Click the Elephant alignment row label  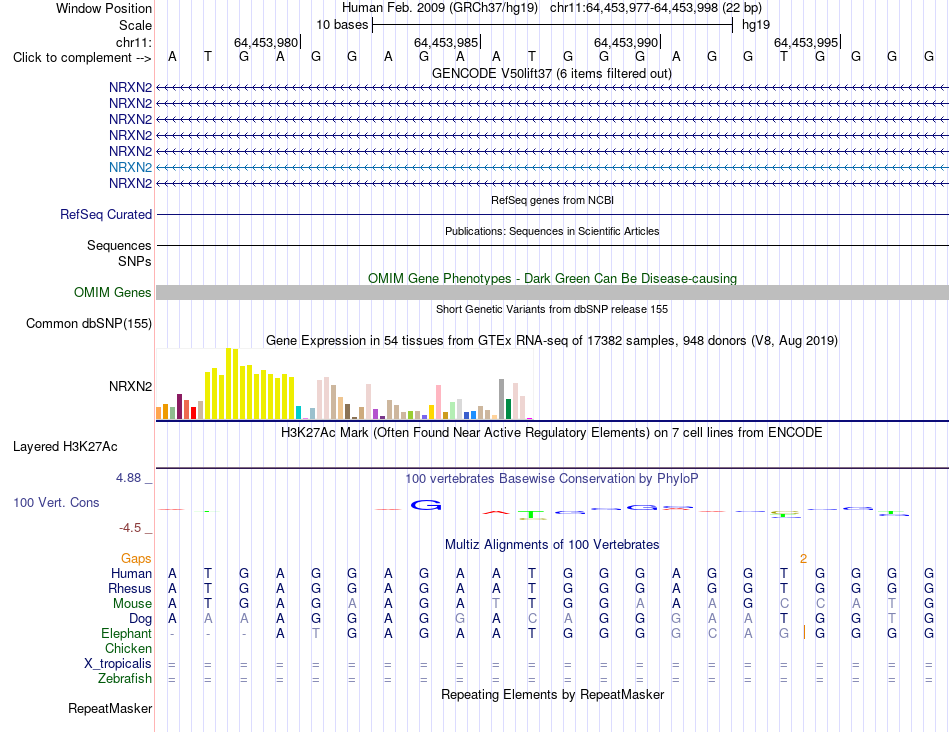tap(126, 634)
